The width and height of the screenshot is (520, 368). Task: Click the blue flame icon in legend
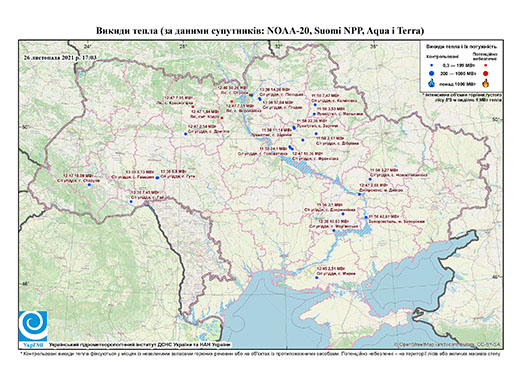[x=432, y=83]
